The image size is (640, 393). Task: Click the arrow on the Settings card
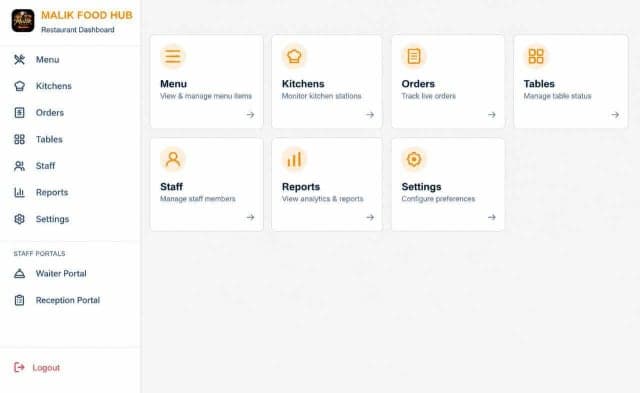pyautogui.click(x=492, y=218)
